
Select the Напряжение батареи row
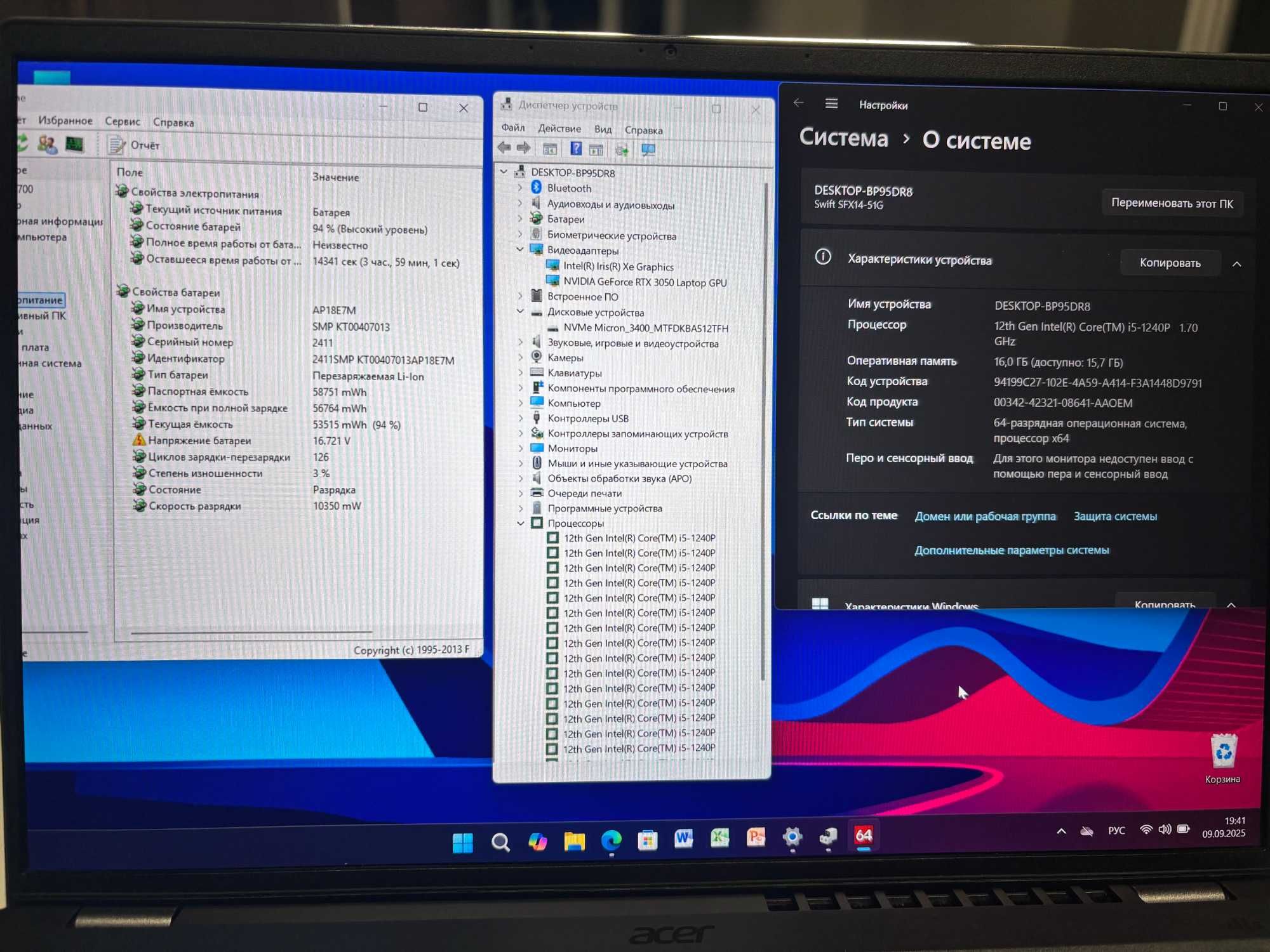(x=240, y=440)
